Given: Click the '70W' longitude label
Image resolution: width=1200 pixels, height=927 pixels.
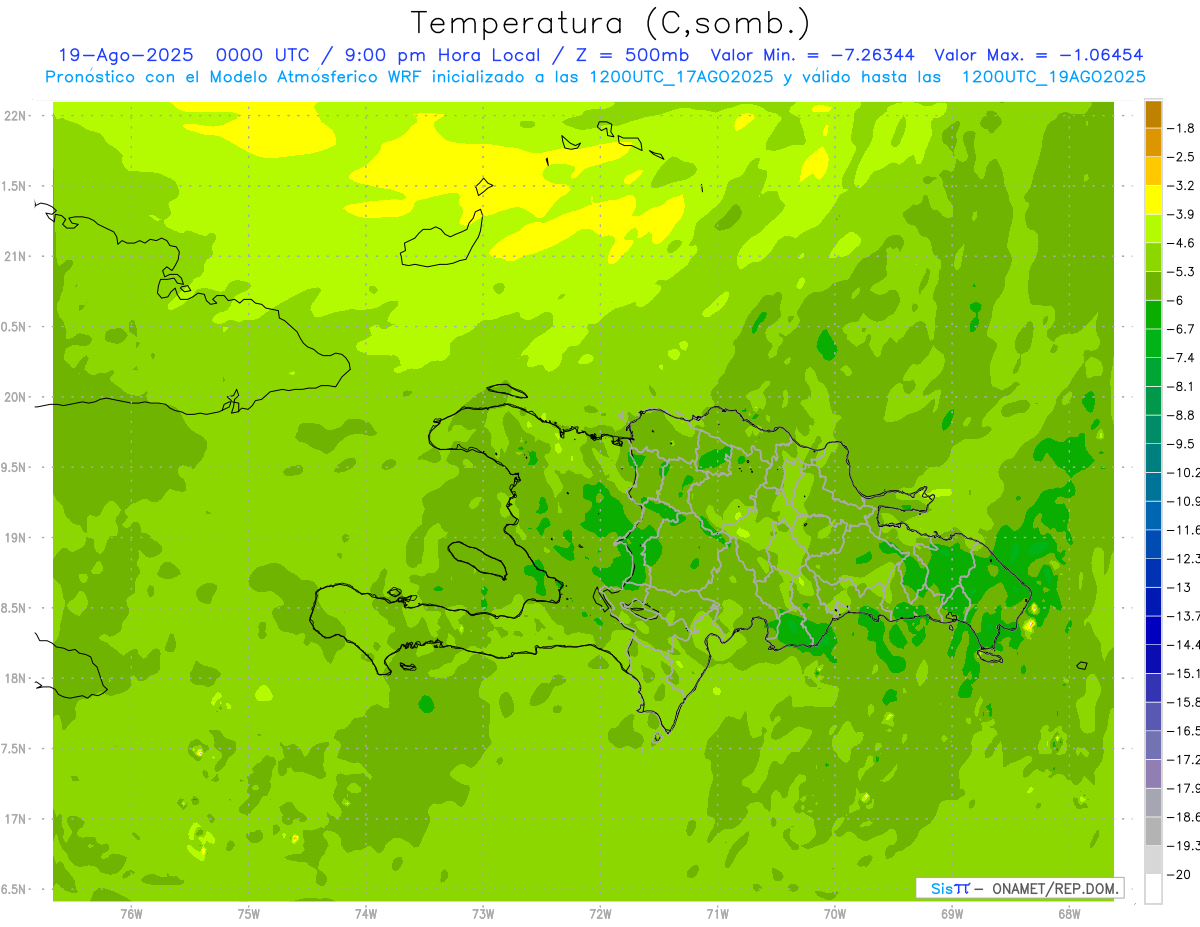Looking at the screenshot, I should (x=835, y=913).
